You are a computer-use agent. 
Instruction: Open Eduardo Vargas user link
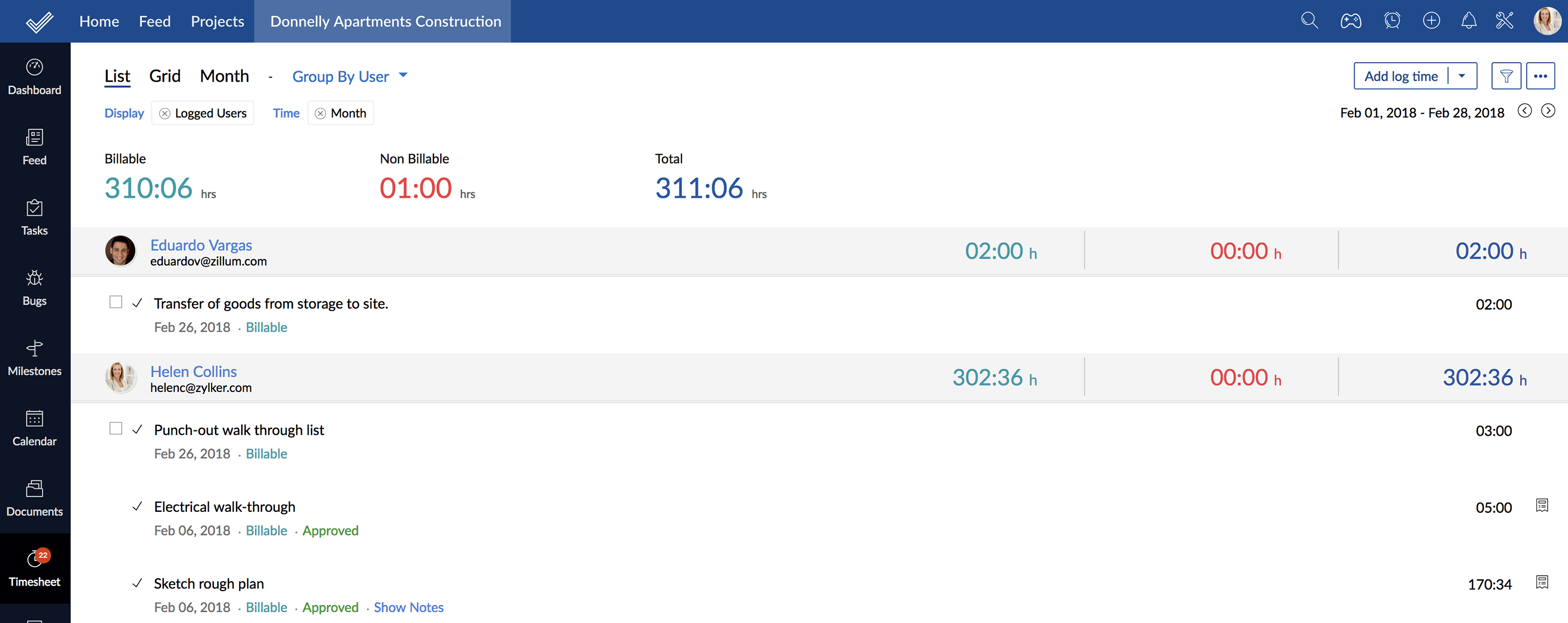tap(201, 245)
